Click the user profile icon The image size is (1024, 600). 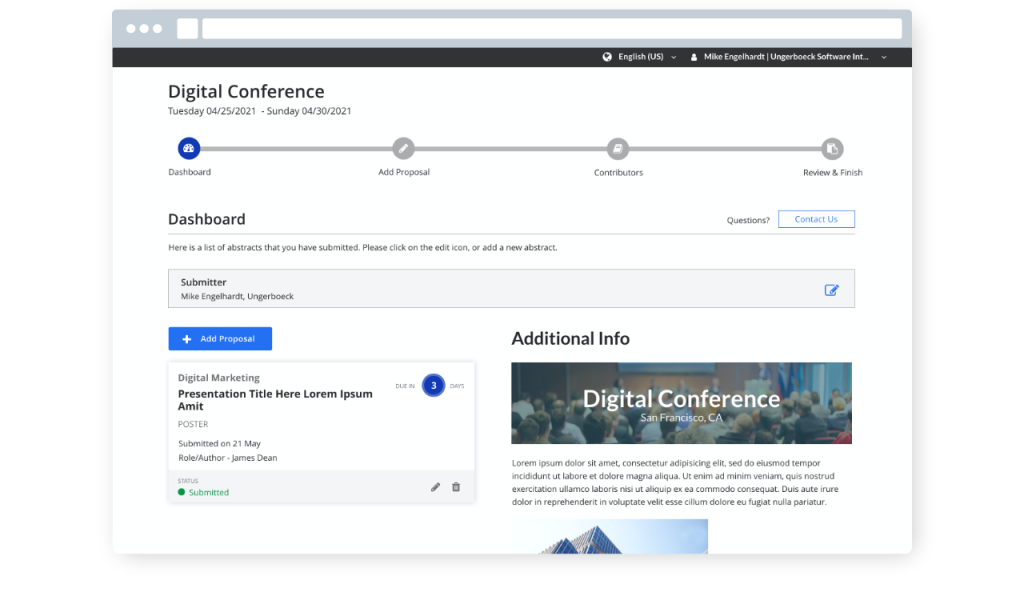tap(694, 57)
